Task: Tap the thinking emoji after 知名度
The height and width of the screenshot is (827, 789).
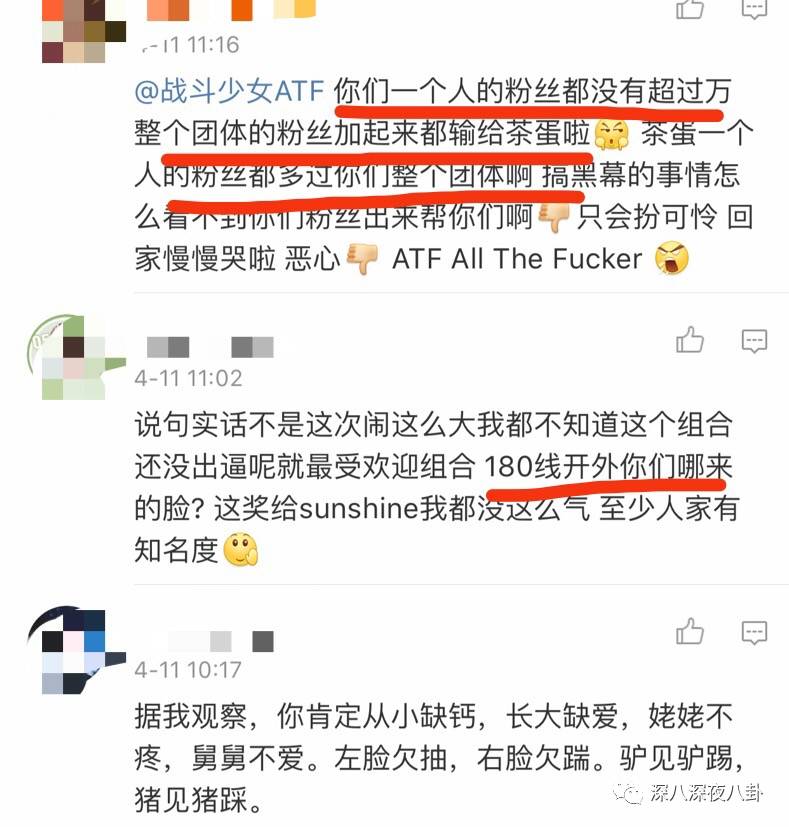Action: (241, 550)
